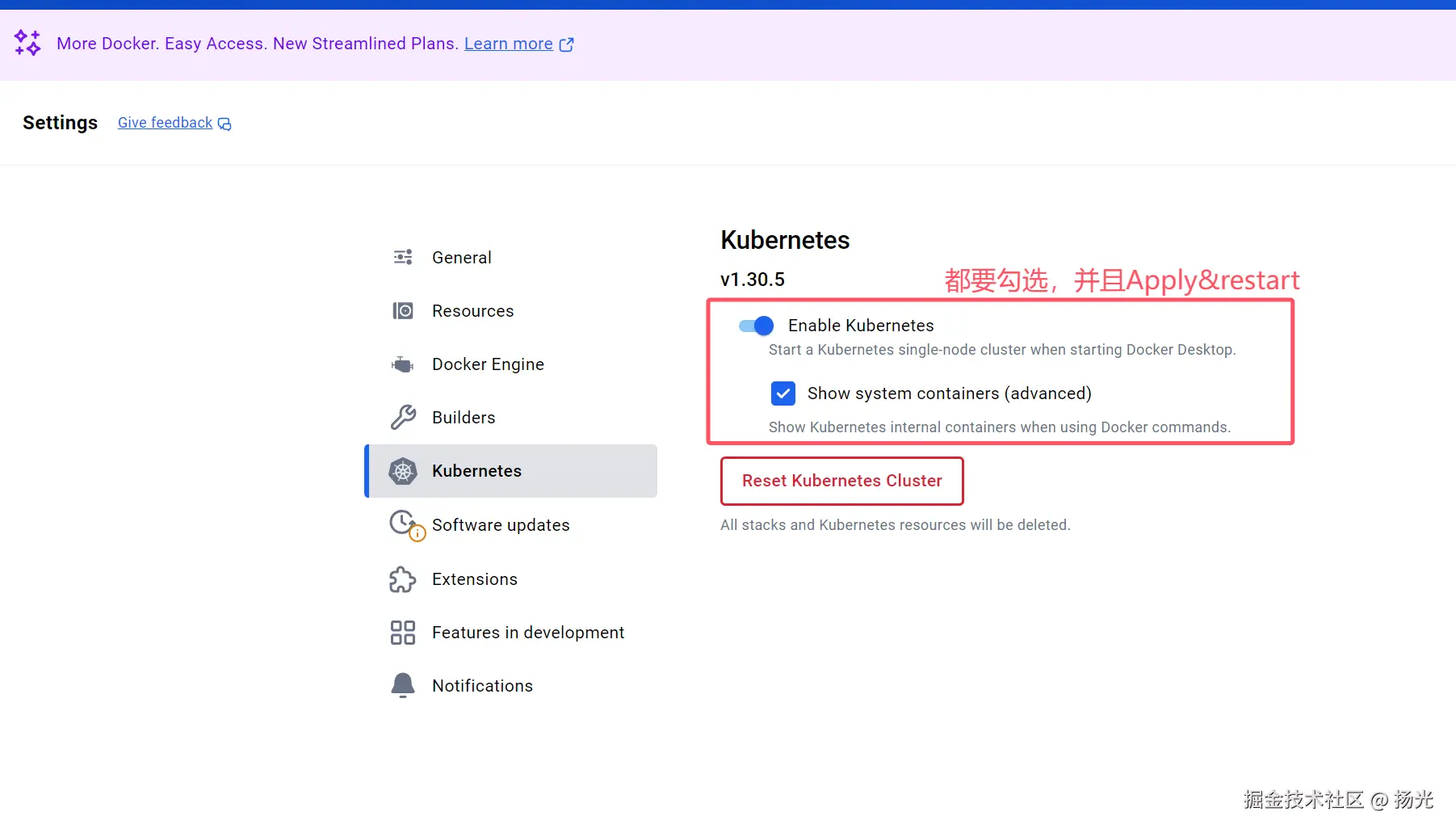Open the Software updates tab

[x=511, y=525]
